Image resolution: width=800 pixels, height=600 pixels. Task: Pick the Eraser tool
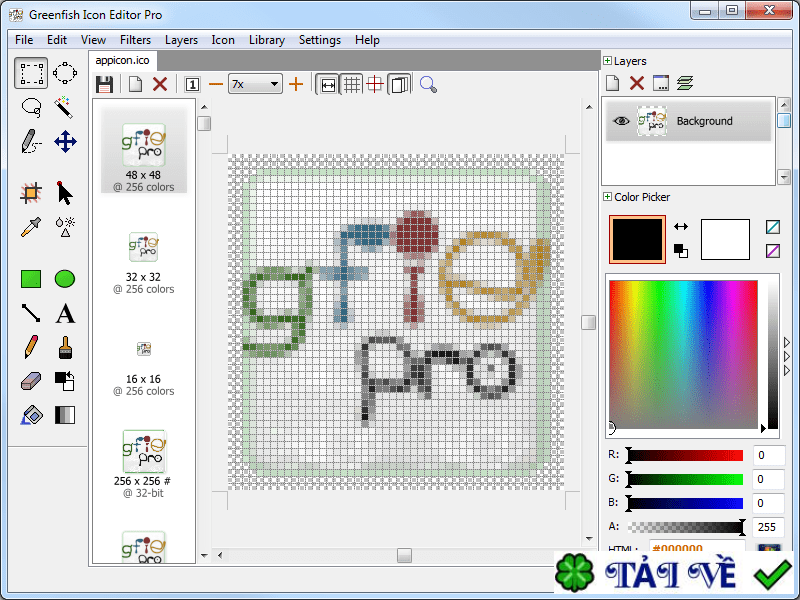(31, 381)
